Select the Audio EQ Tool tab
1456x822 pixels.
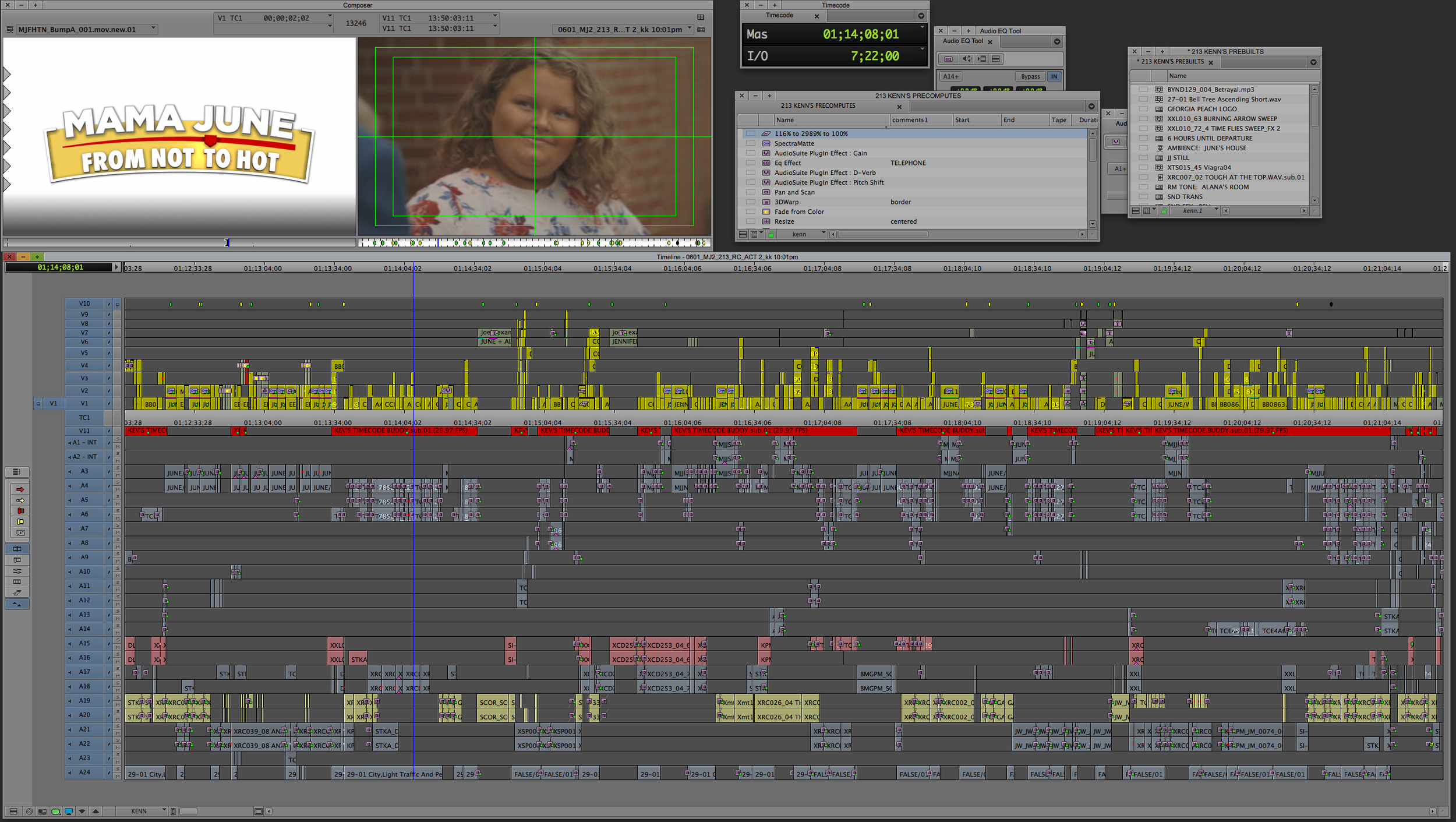click(x=964, y=41)
